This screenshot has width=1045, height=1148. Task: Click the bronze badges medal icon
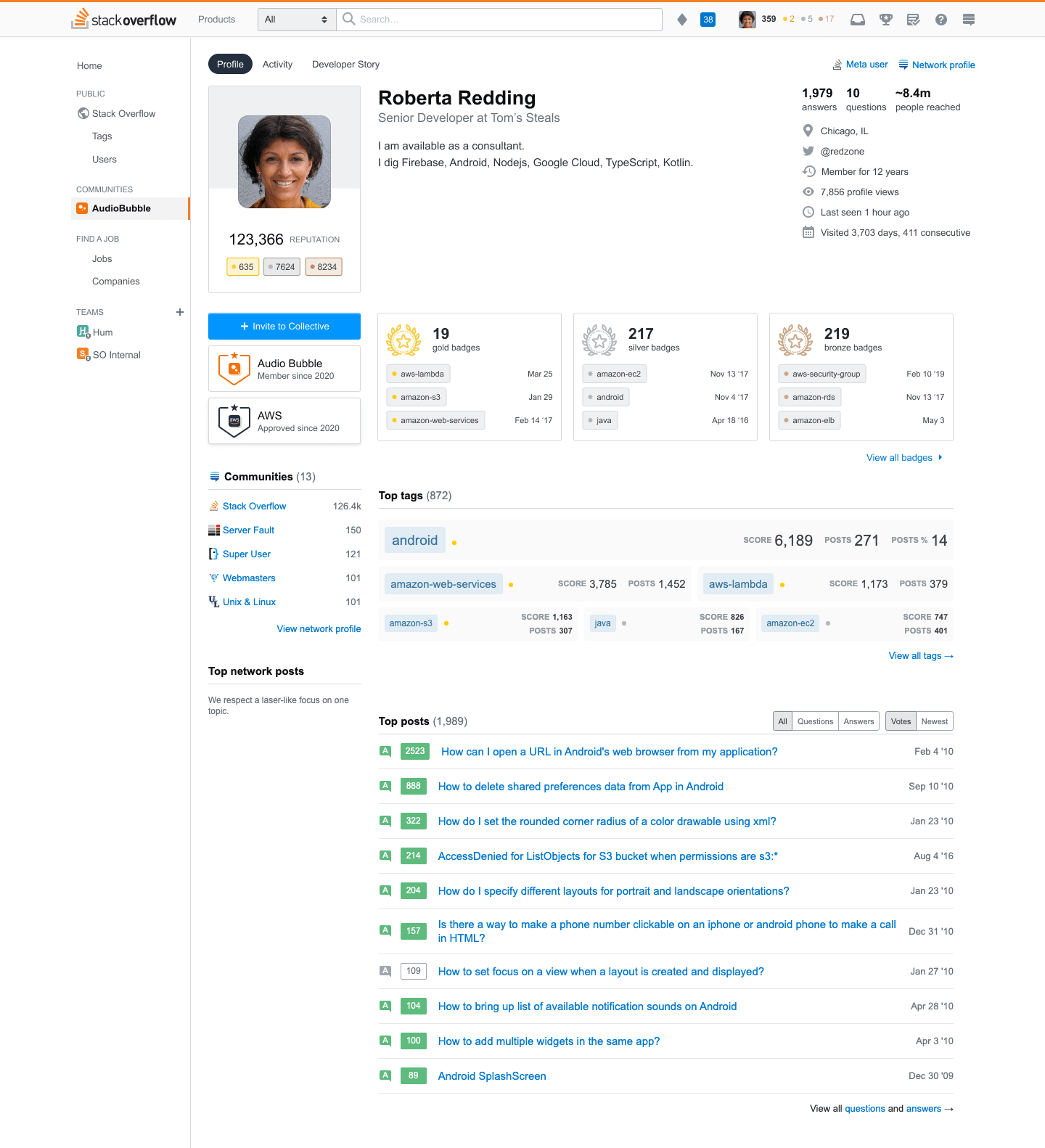click(795, 340)
